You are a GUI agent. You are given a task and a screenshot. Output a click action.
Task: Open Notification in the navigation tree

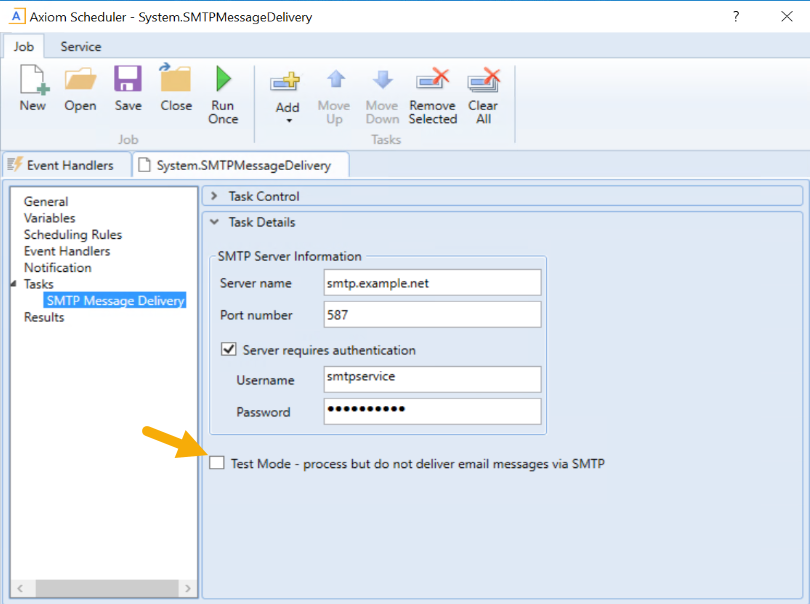pyautogui.click(x=58, y=268)
